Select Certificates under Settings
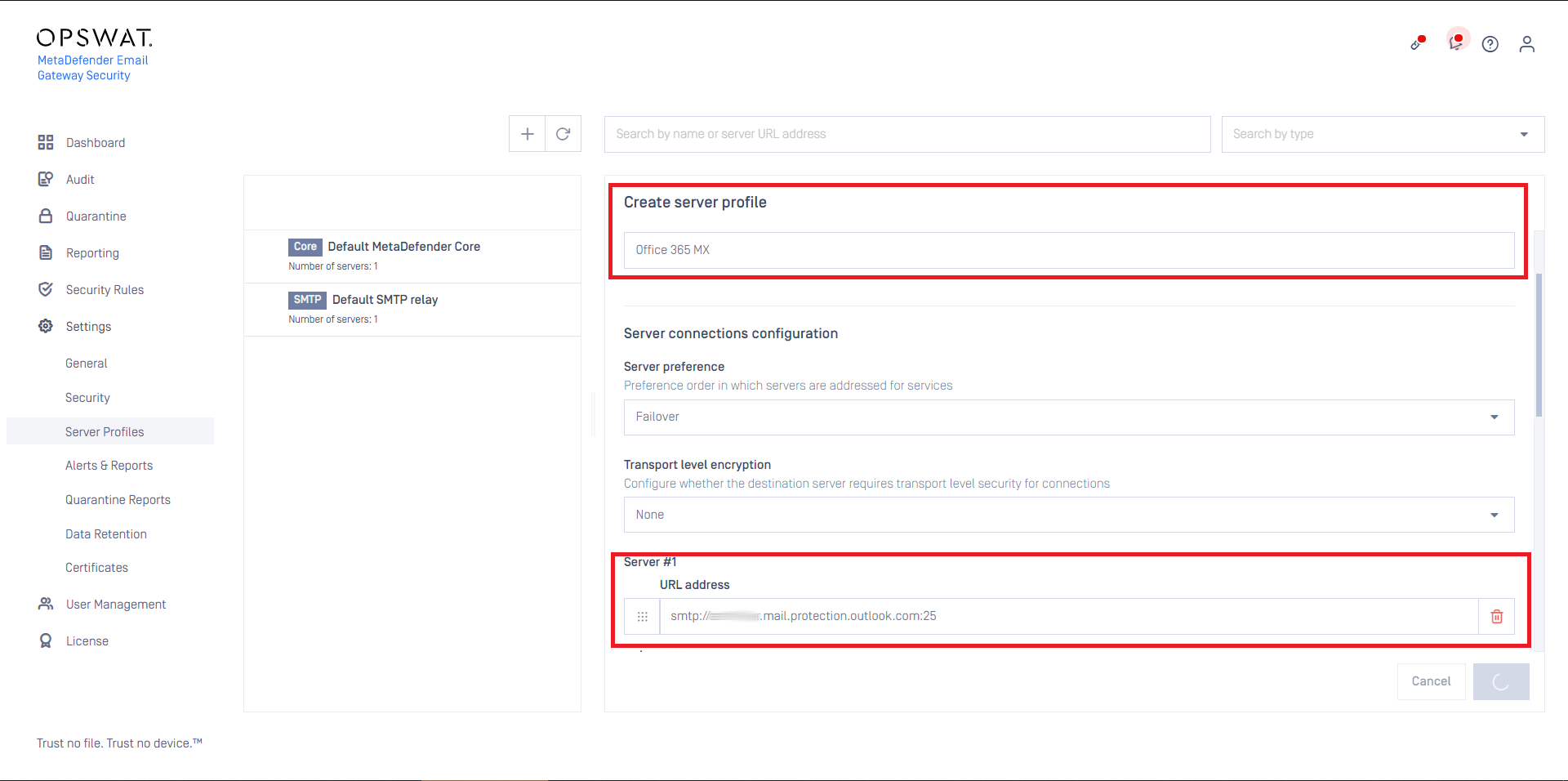The height and width of the screenshot is (781, 1568). [x=96, y=568]
